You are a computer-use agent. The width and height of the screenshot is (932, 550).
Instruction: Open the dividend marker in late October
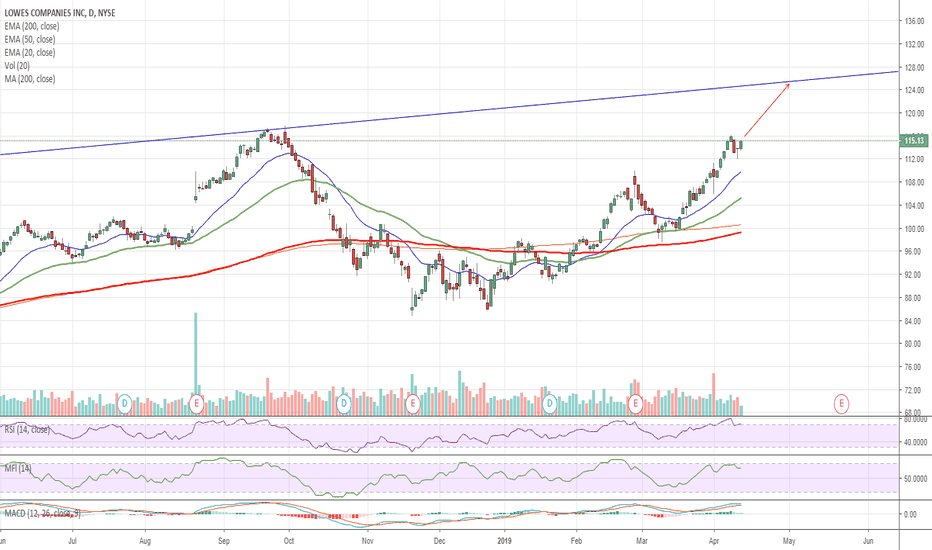pos(343,404)
